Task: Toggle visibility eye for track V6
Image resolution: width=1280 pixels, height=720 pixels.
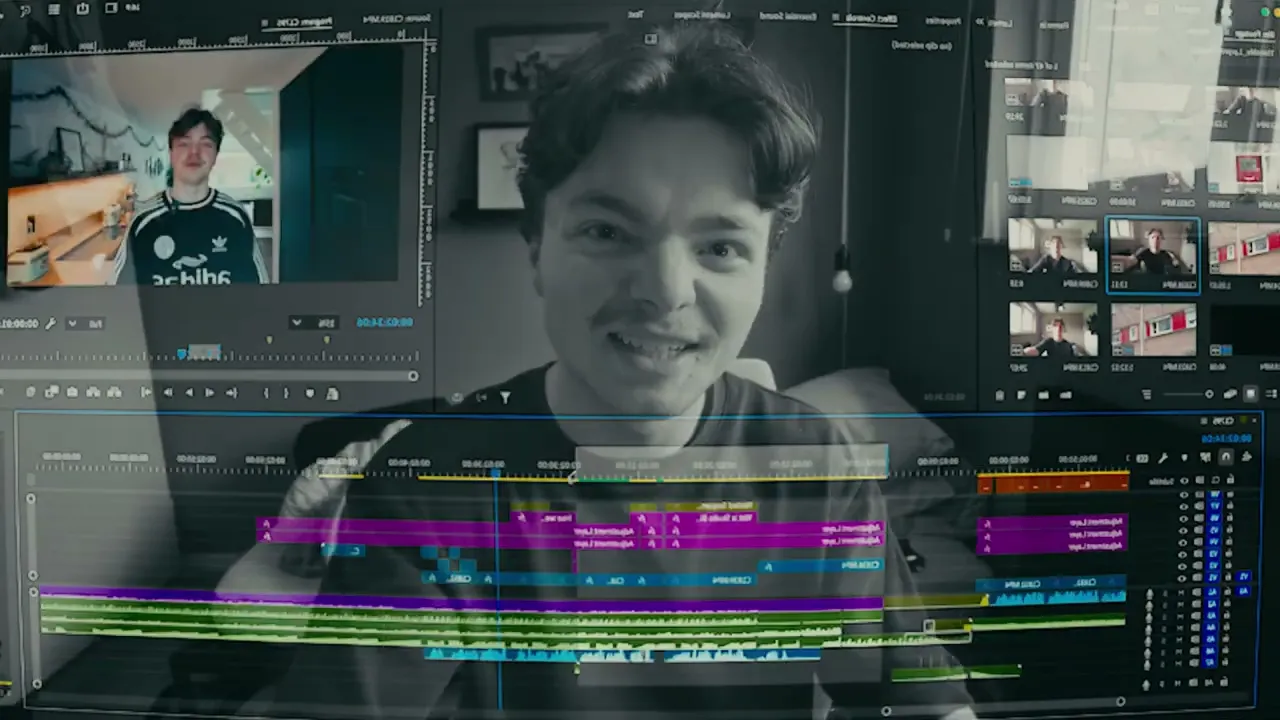Action: (x=1185, y=518)
